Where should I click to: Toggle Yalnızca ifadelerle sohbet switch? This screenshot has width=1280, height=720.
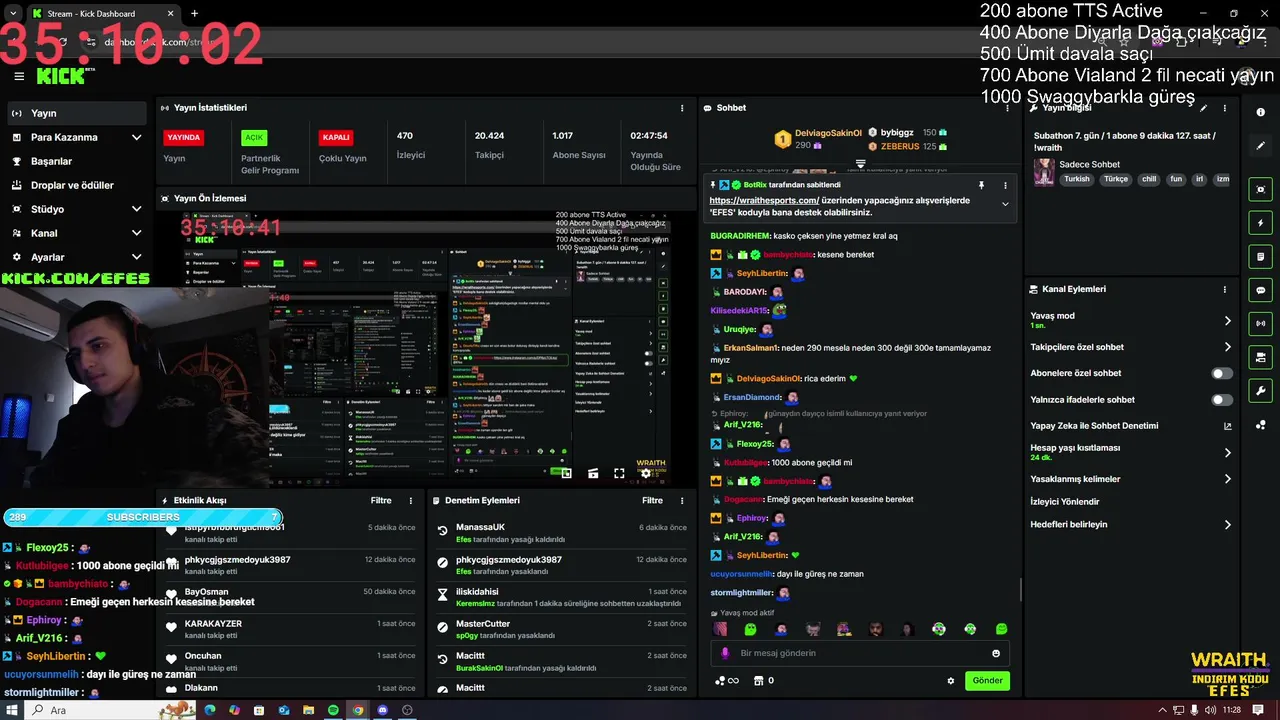pyautogui.click(x=1222, y=400)
